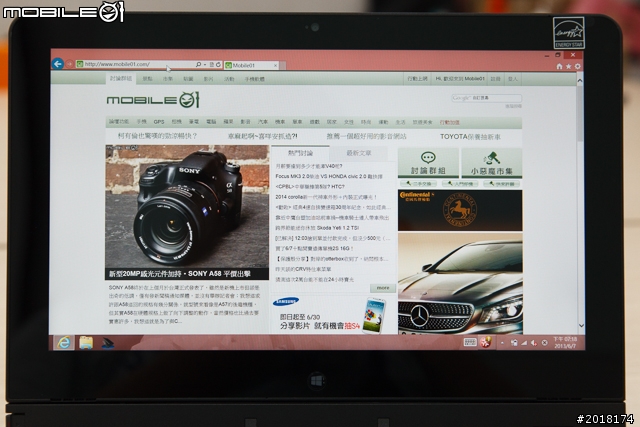This screenshot has width=640, height=427.
Task: Switch to 最新文章 tab
Action: 358,153
